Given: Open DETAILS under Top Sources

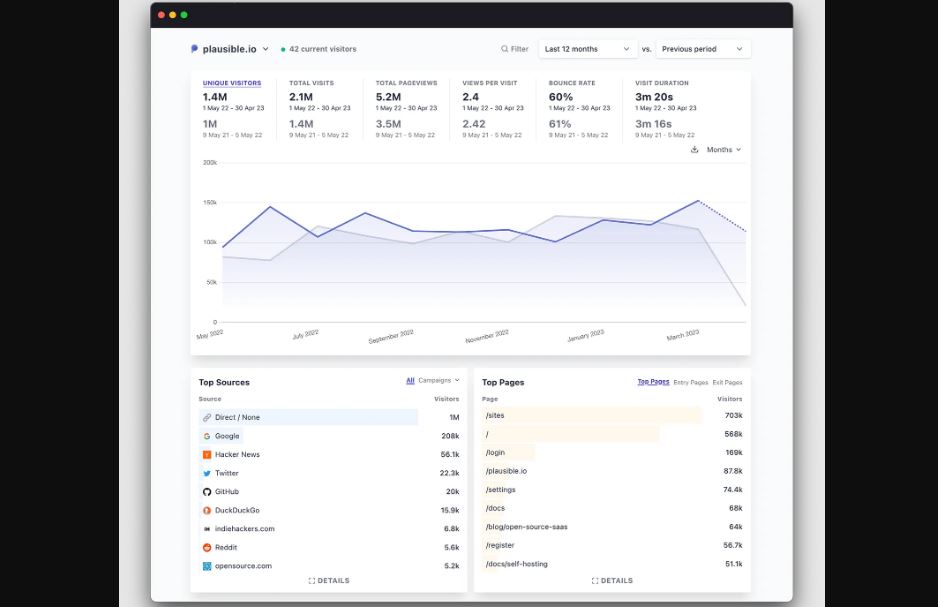Looking at the screenshot, I should coord(329,581).
